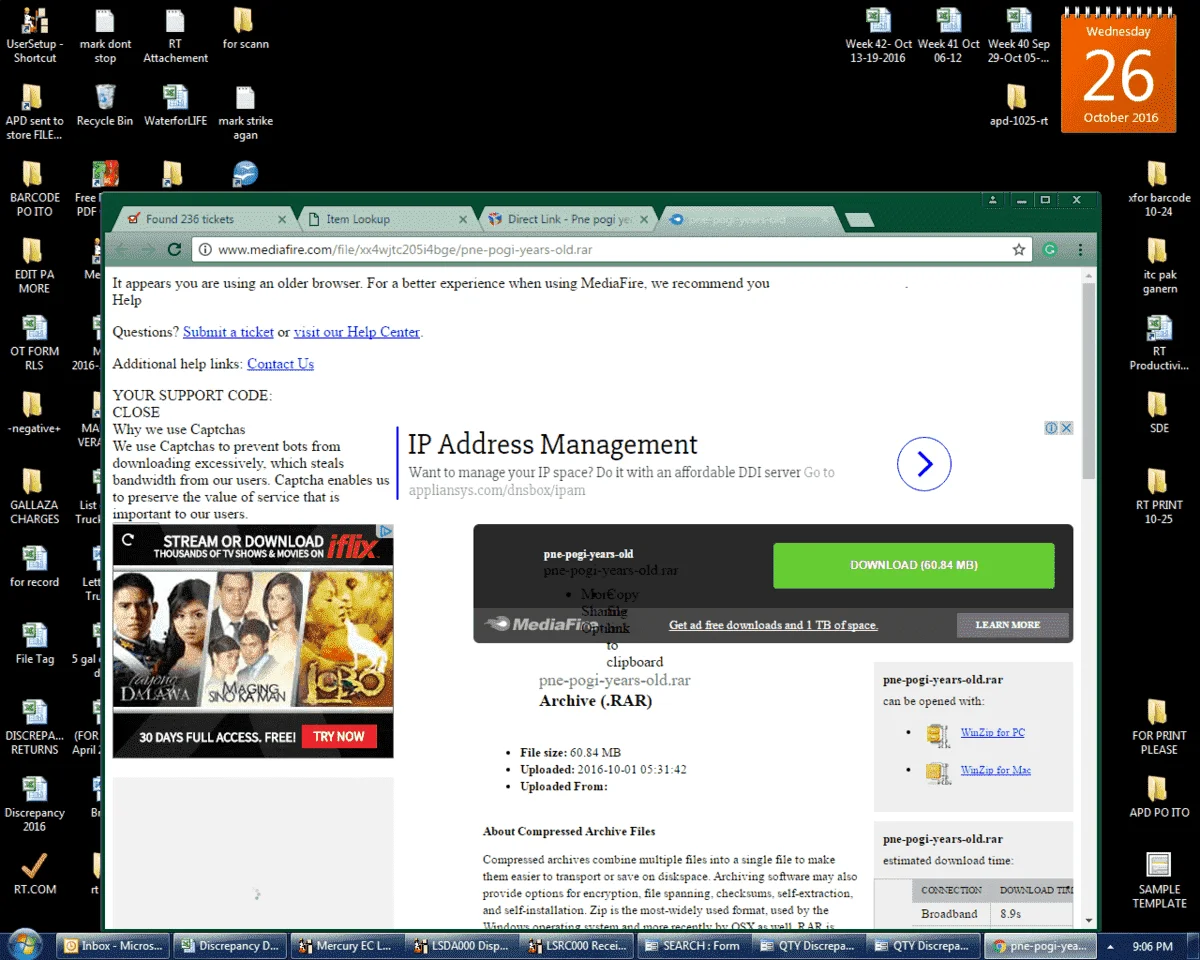The width and height of the screenshot is (1200, 960).
Task: Select the RT.COM checkmark icon
Action: (x=35, y=874)
